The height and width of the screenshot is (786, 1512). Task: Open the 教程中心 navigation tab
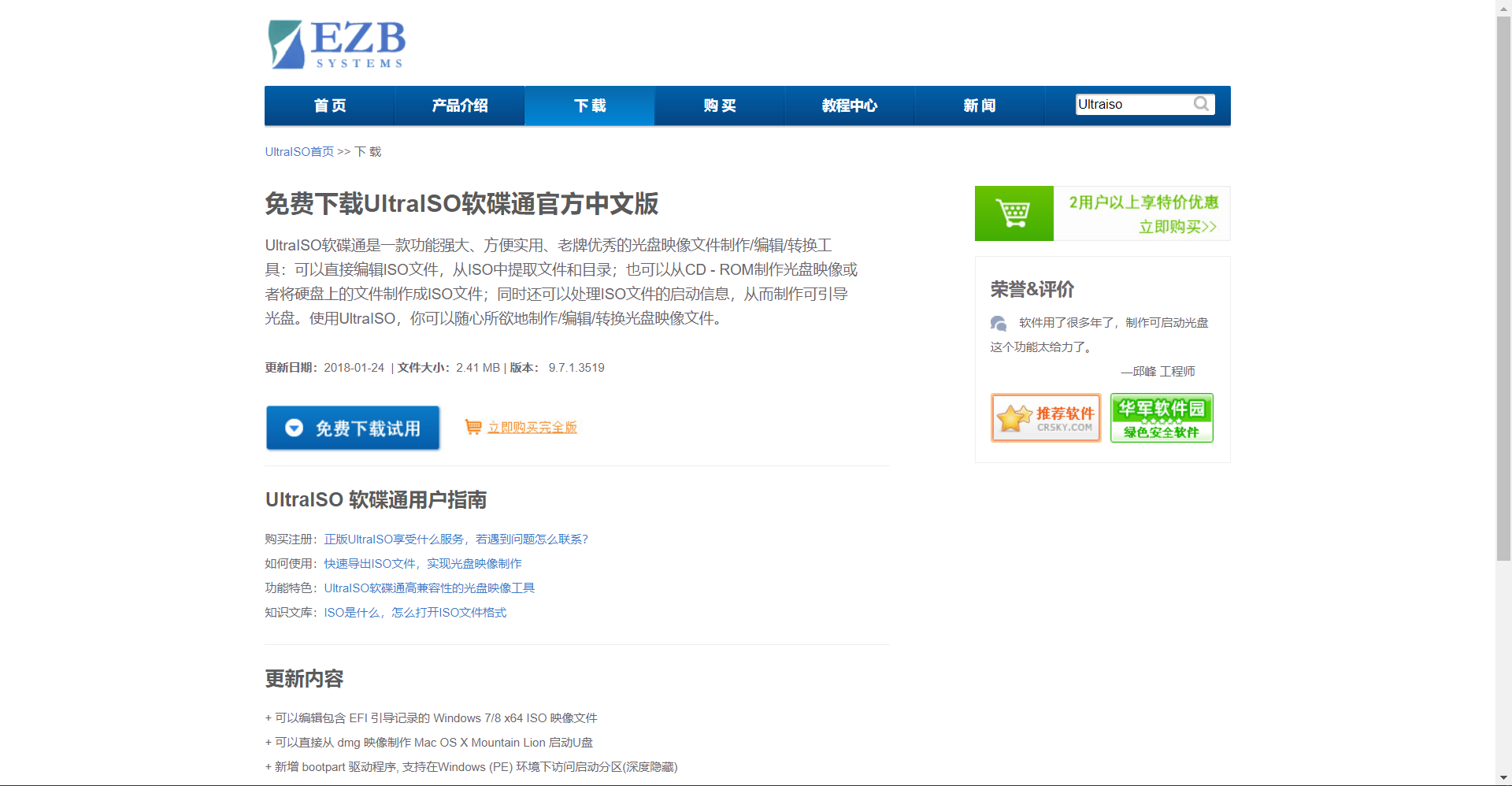(850, 106)
